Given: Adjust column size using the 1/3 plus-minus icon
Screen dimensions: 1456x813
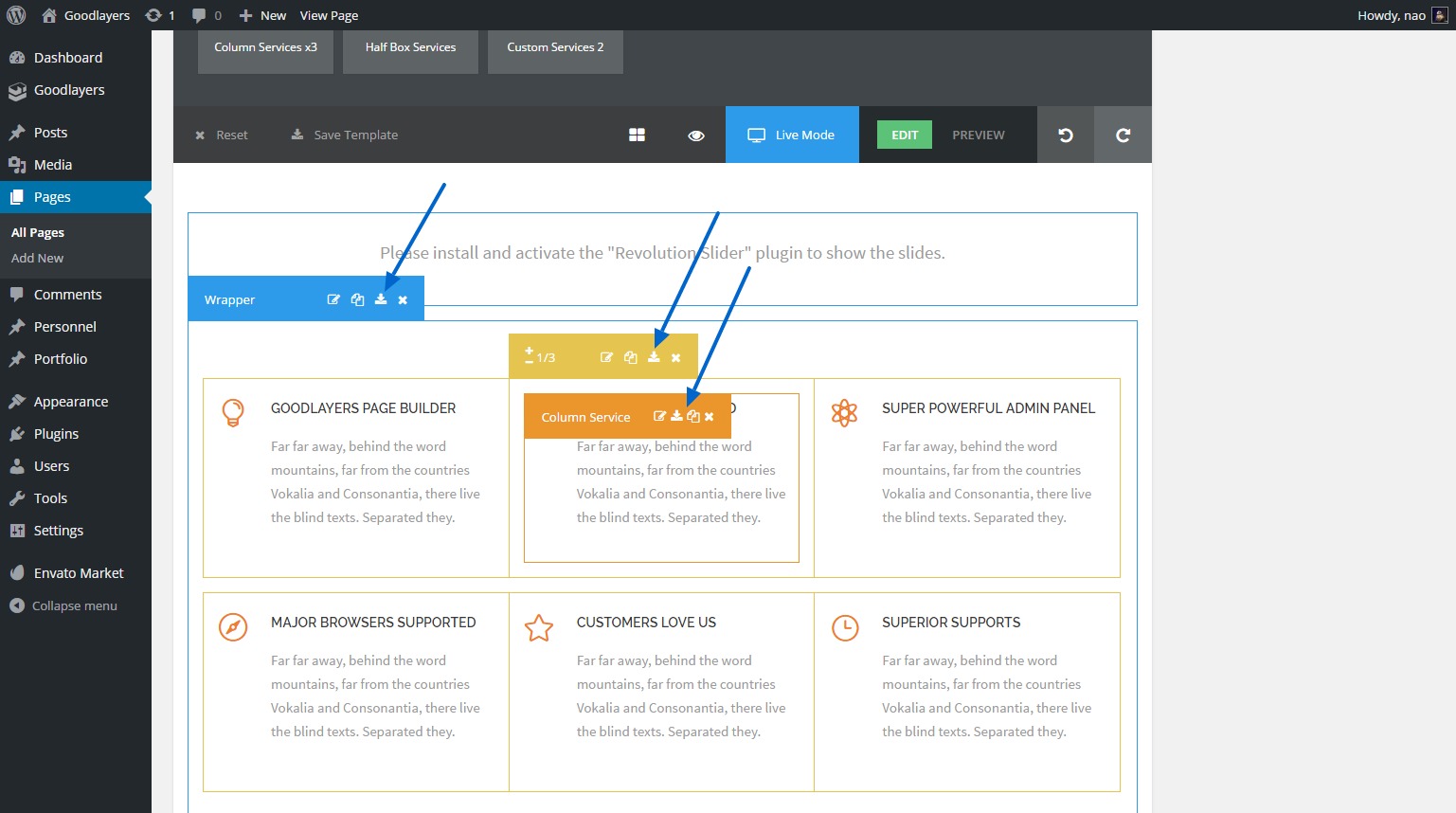Looking at the screenshot, I should 530,355.
